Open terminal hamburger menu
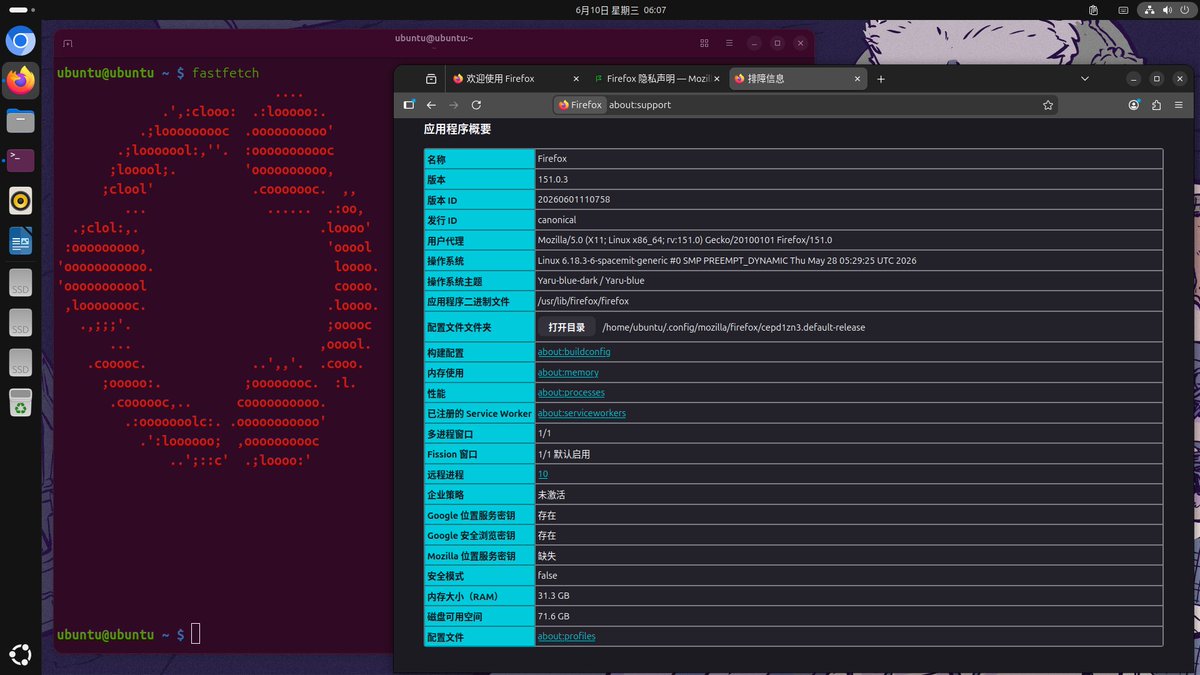Image resolution: width=1200 pixels, height=675 pixels. [729, 43]
